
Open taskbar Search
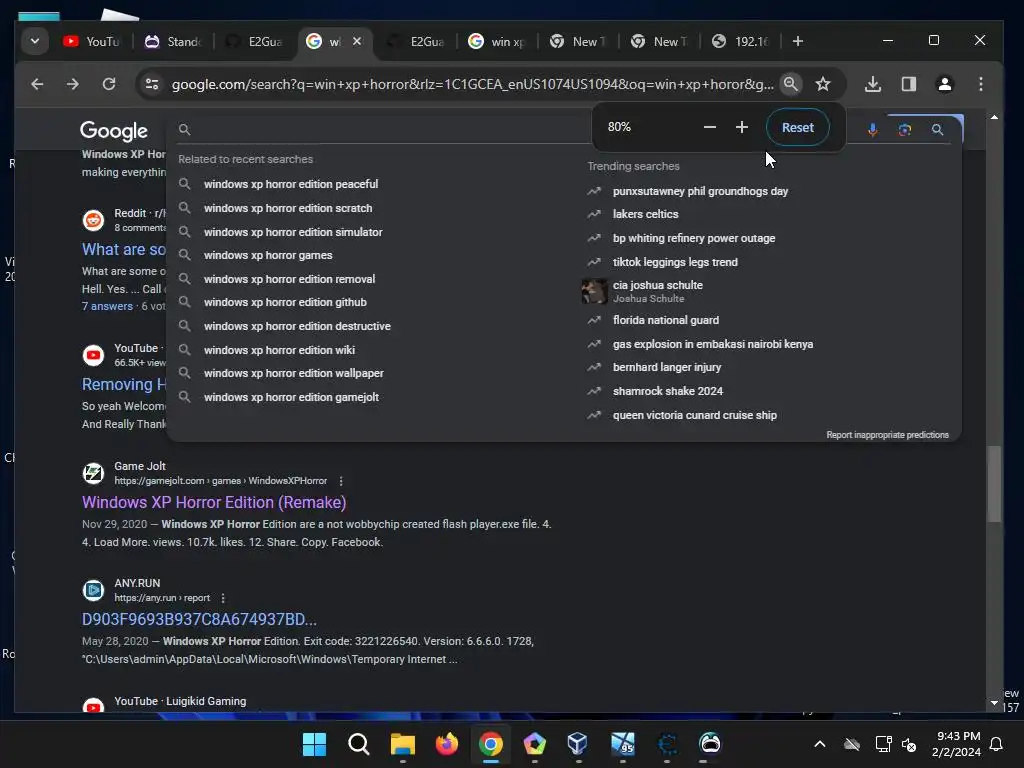358,744
